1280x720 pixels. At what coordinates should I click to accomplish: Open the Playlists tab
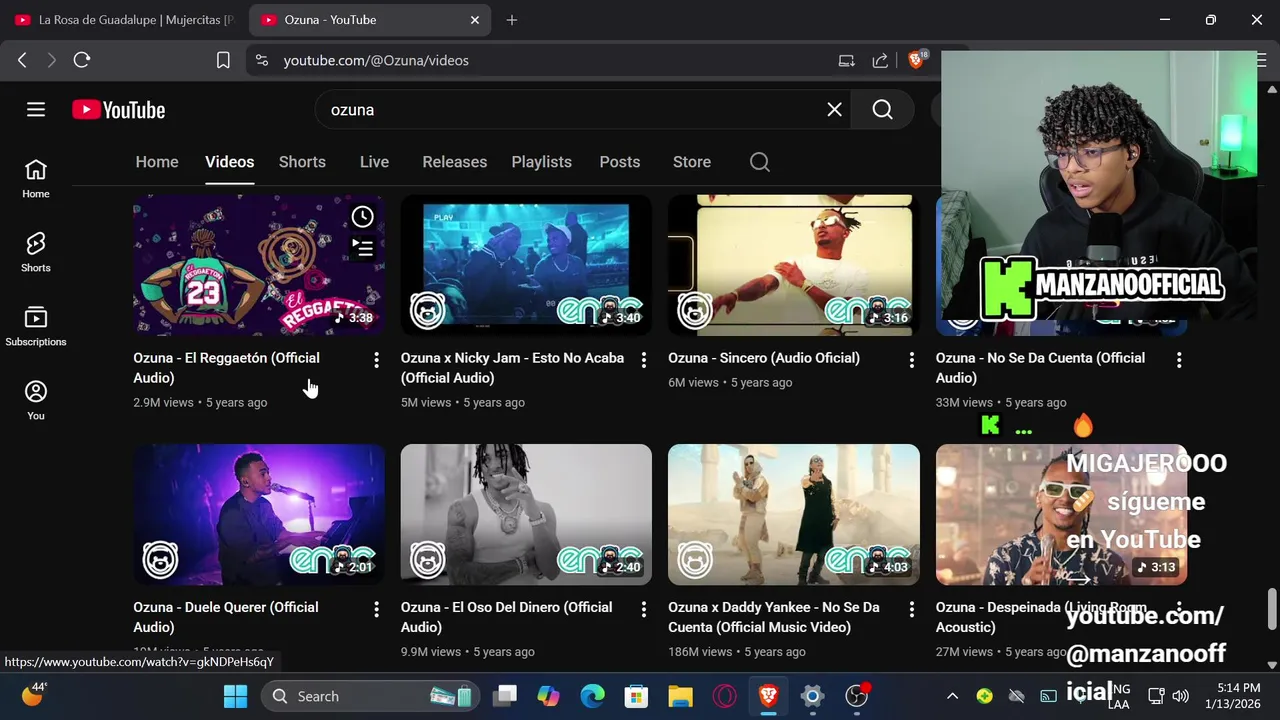click(x=541, y=162)
